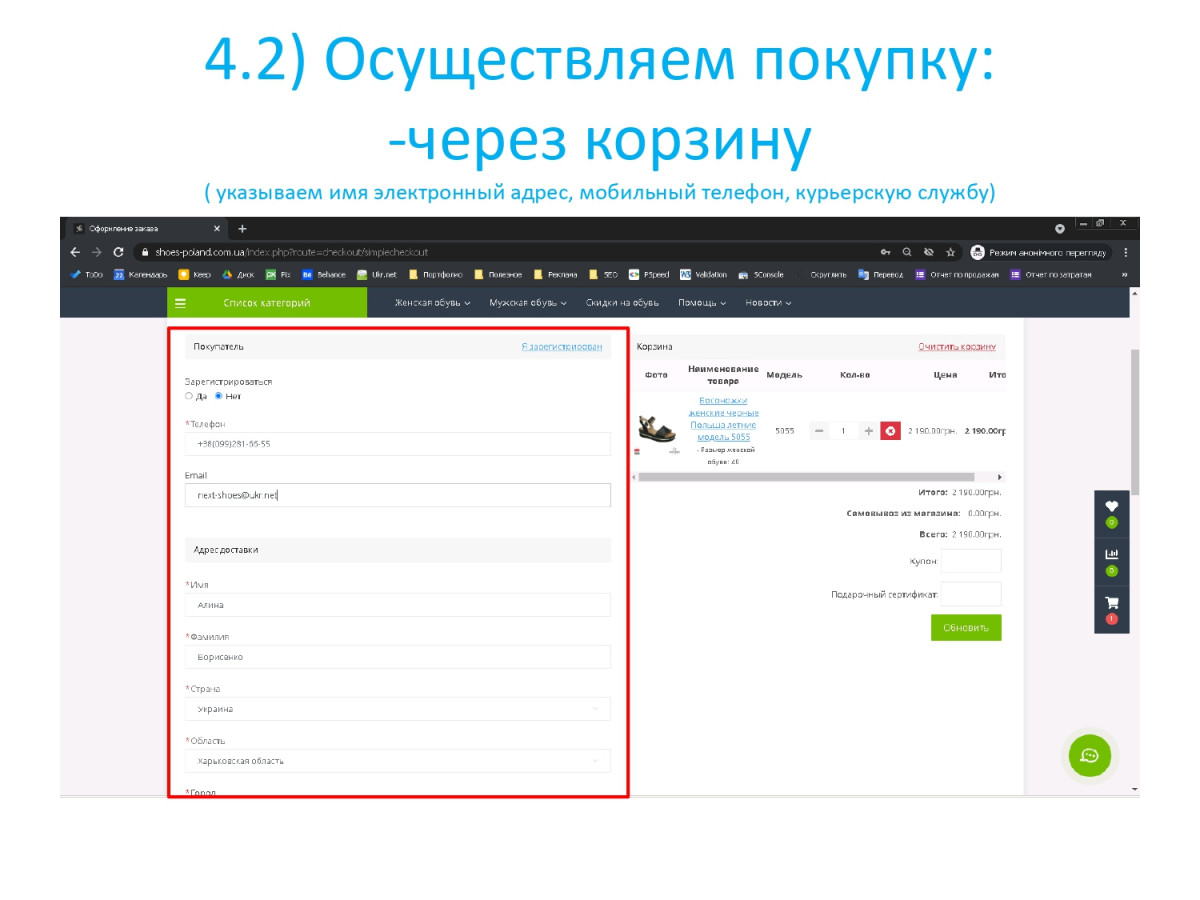Select the 'Нет' registration radio button
This screenshot has width=1200, height=900.
pos(219,396)
